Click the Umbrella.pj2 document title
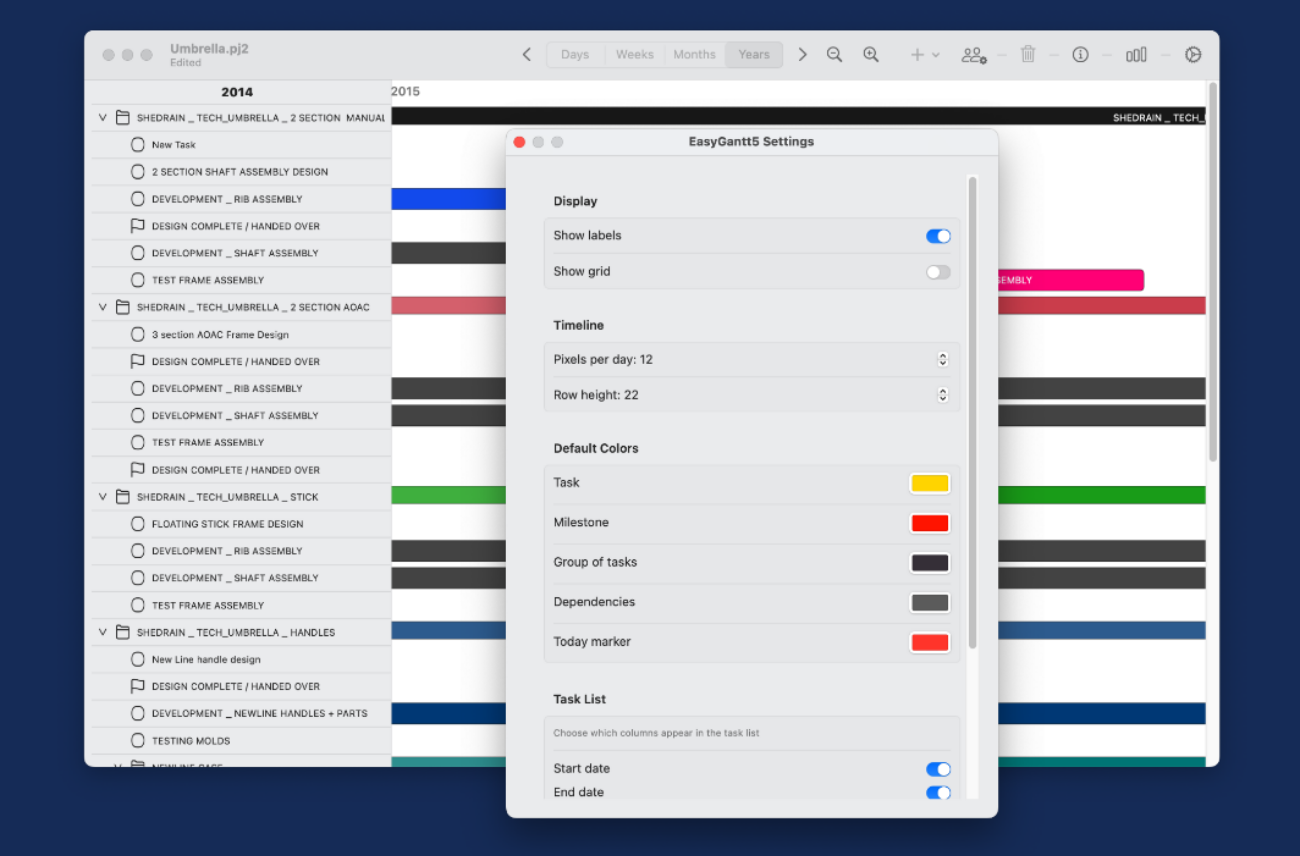The image size is (1300, 856). pos(209,48)
